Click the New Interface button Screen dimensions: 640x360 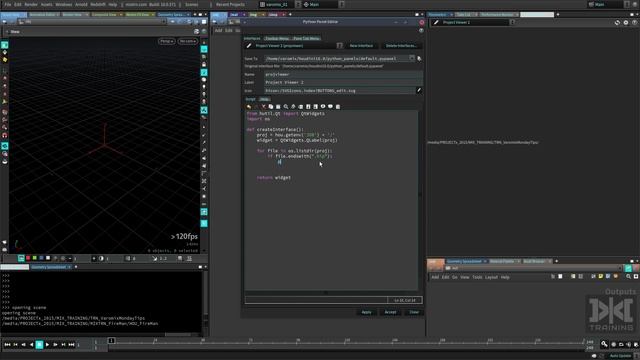[361, 46]
